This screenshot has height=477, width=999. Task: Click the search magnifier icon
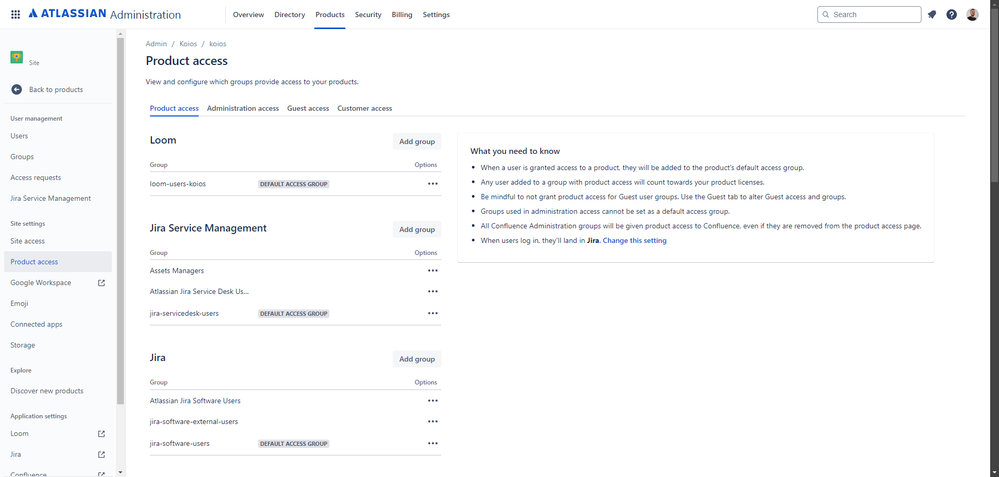(826, 15)
